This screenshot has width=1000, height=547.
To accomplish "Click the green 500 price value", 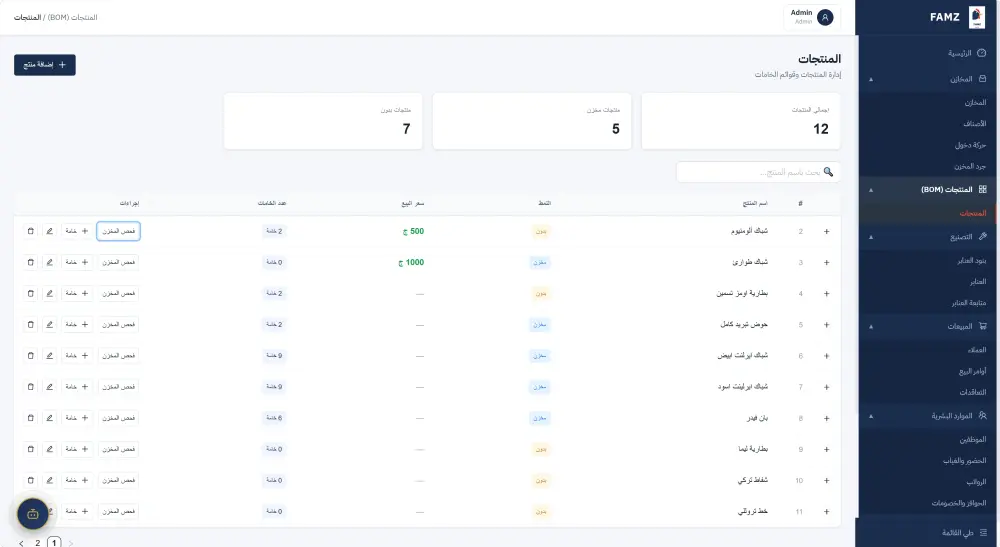I will click(413, 231).
